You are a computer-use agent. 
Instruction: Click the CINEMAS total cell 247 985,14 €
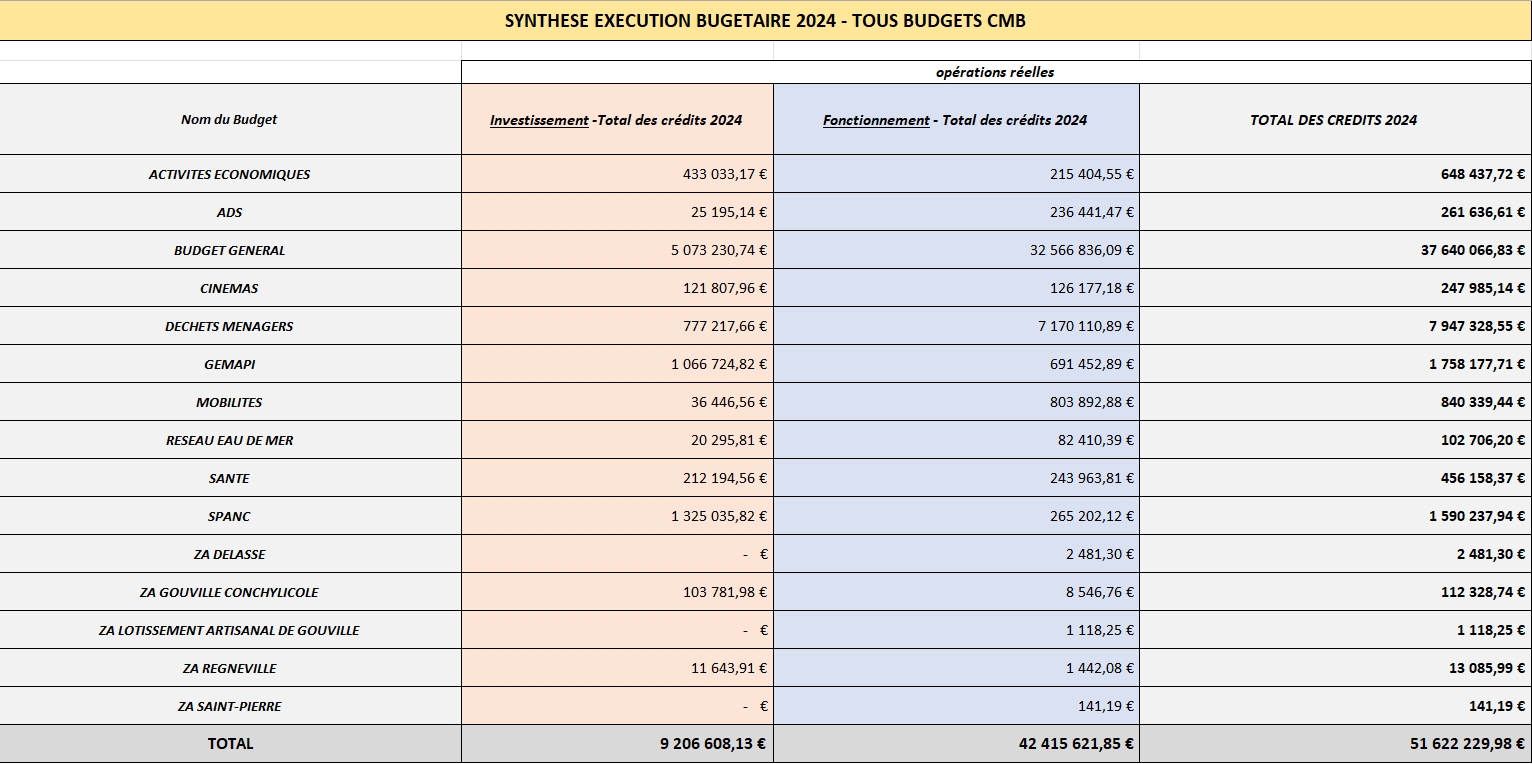pos(1483,288)
